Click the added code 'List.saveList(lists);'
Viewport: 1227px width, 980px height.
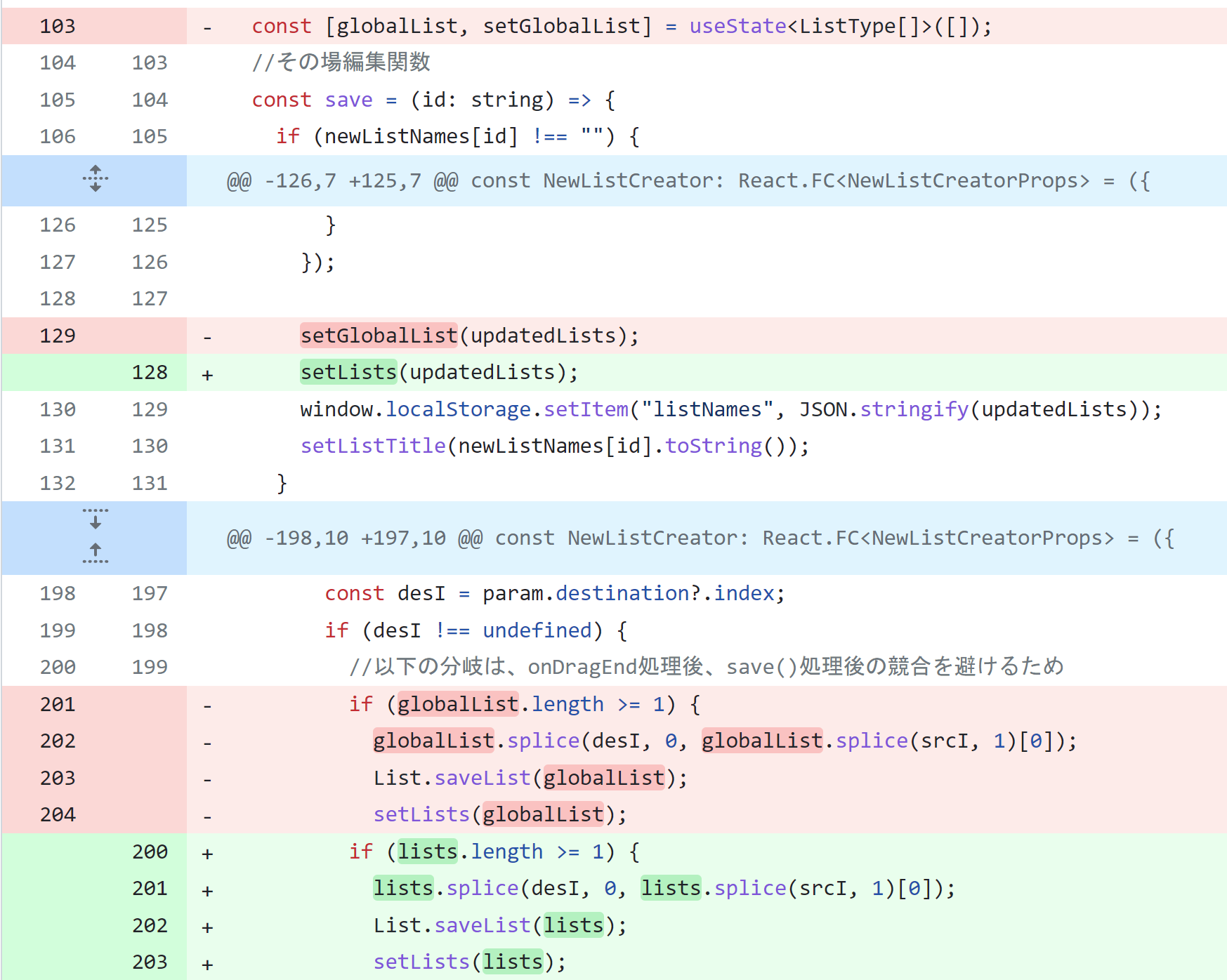pos(500,925)
